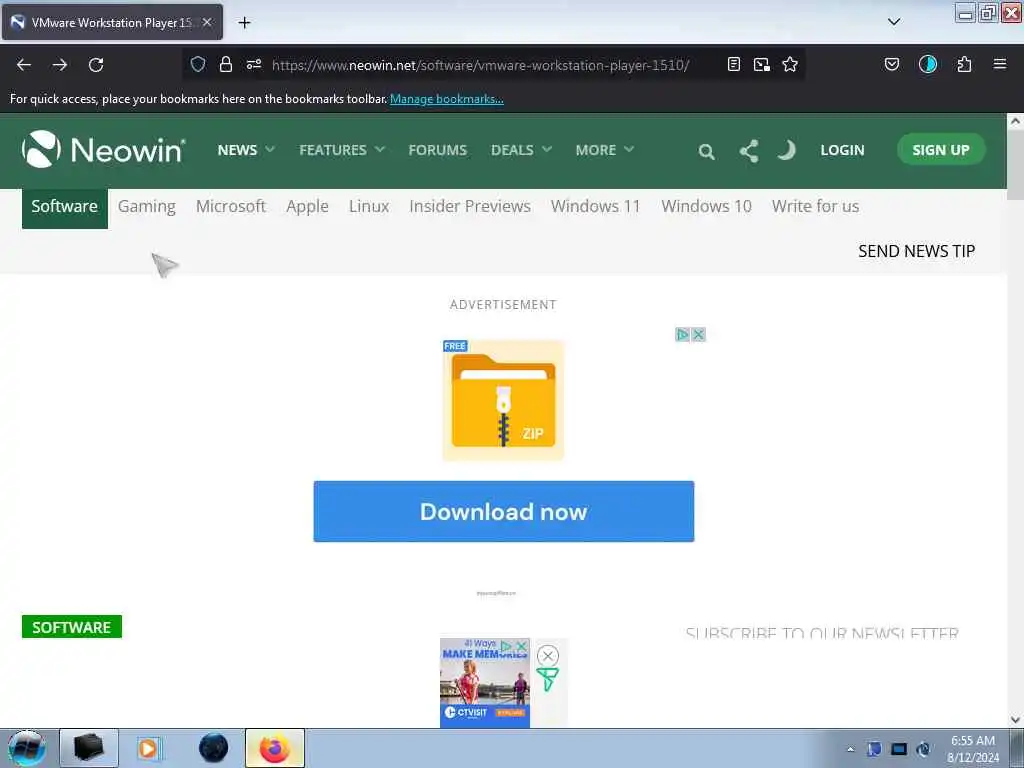The height and width of the screenshot is (768, 1024).
Task: Click the Manage bookmarks link
Action: tap(447, 99)
